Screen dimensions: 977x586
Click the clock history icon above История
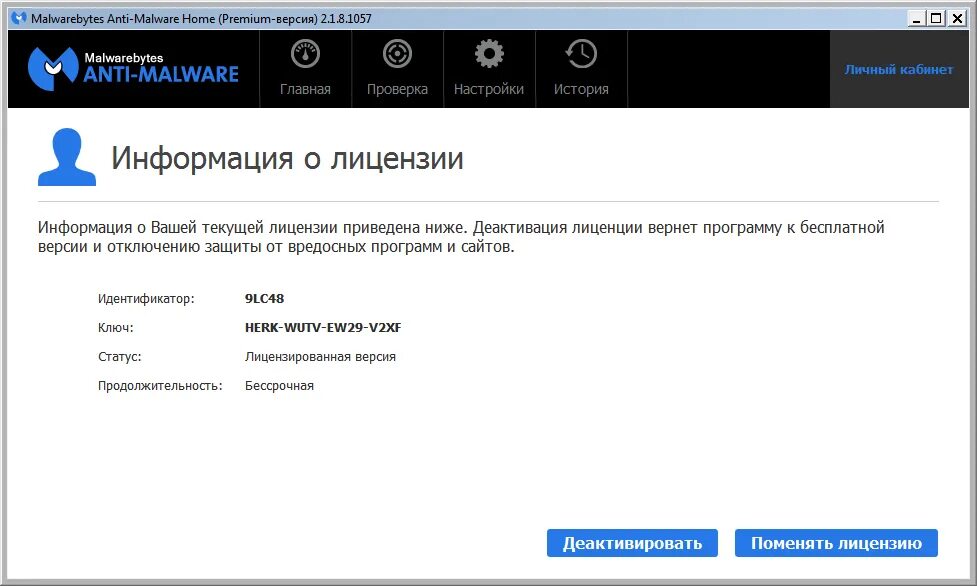581,54
